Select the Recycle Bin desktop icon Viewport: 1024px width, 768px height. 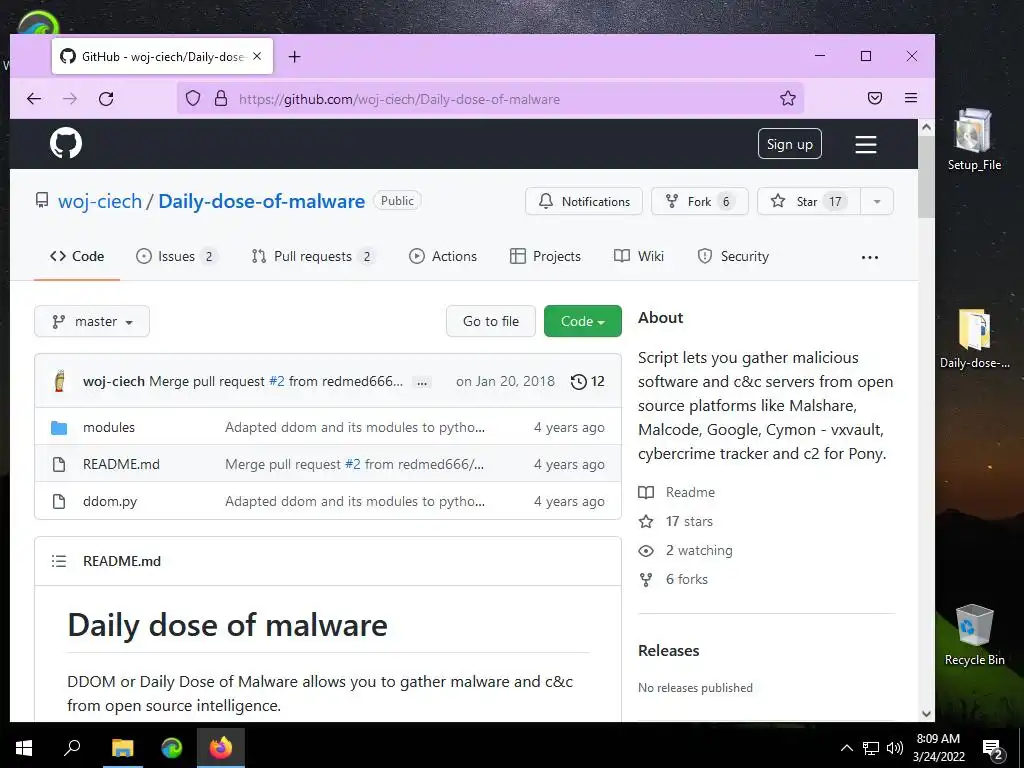click(974, 634)
